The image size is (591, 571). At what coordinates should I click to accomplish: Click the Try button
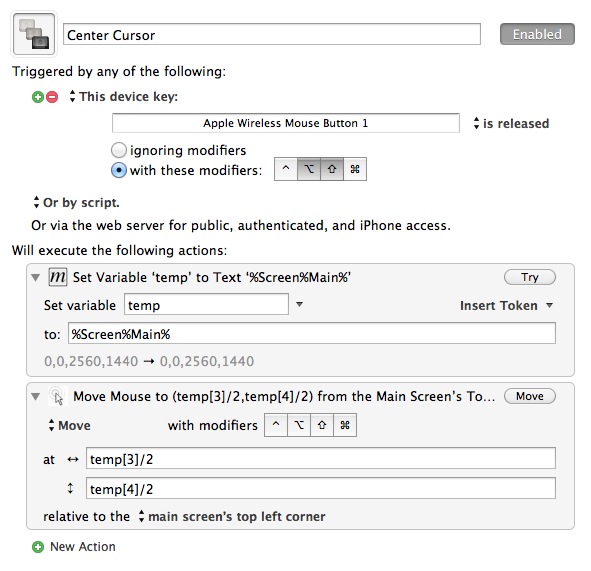click(530, 277)
